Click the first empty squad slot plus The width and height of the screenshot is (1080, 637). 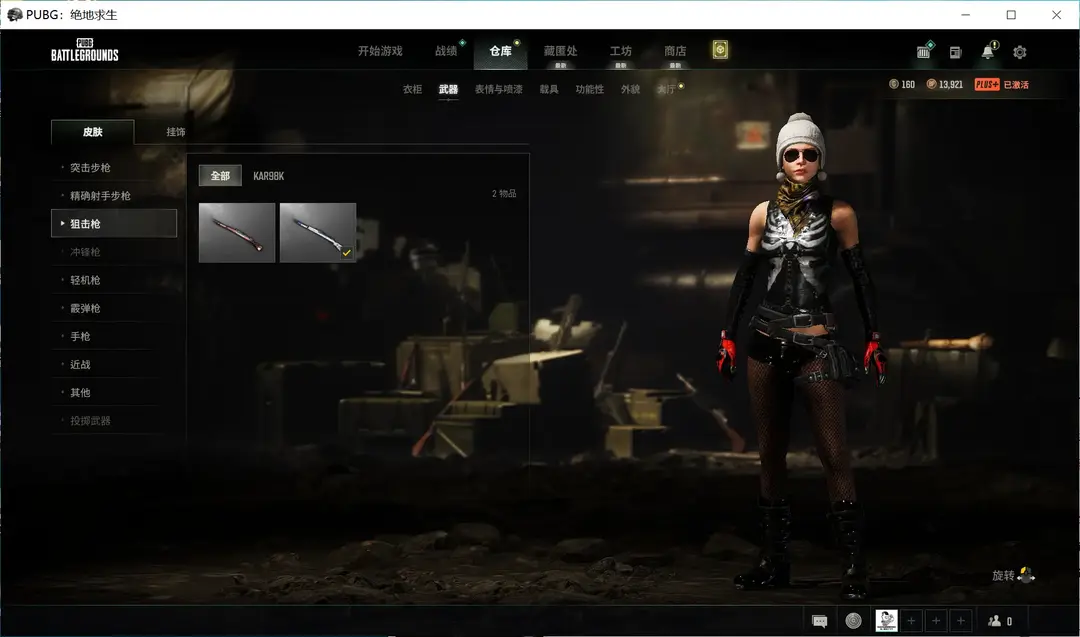[x=911, y=620]
